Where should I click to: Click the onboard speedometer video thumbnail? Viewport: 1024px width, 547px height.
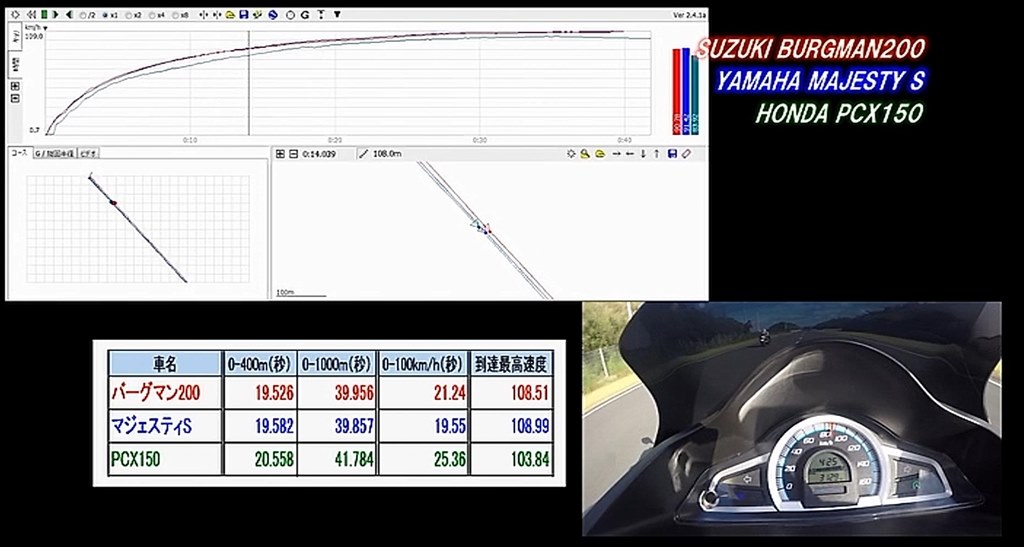(792, 418)
